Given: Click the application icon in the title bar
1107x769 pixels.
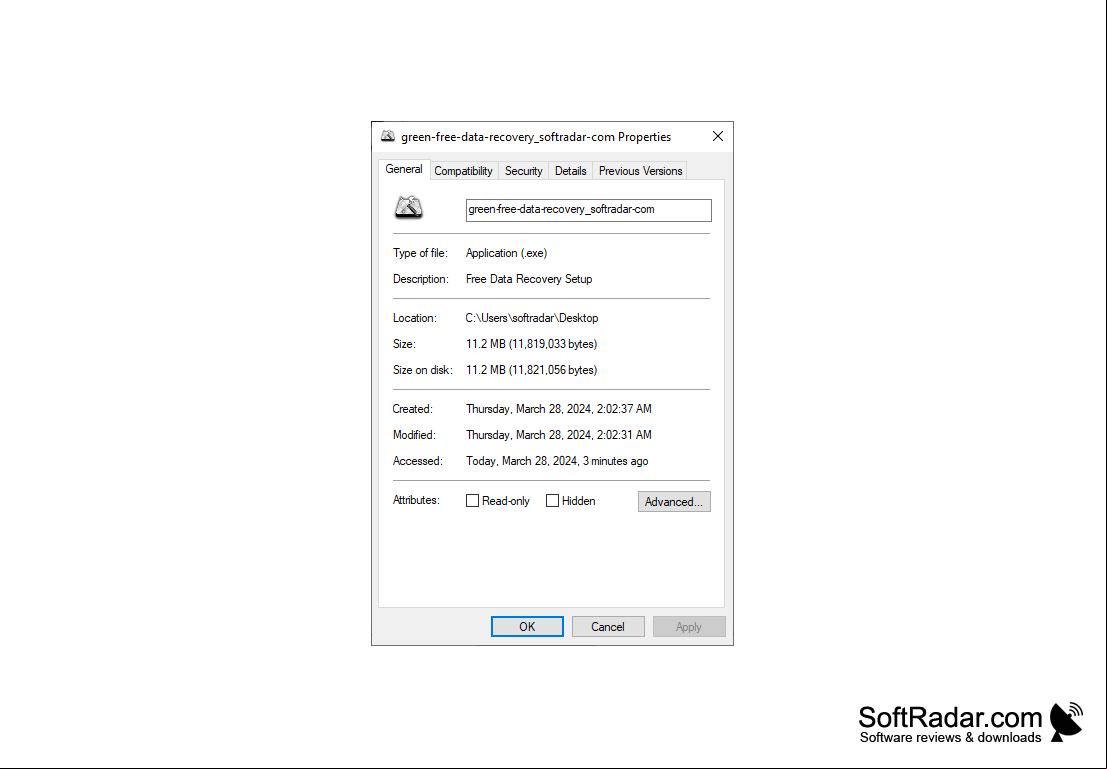Looking at the screenshot, I should (388, 136).
